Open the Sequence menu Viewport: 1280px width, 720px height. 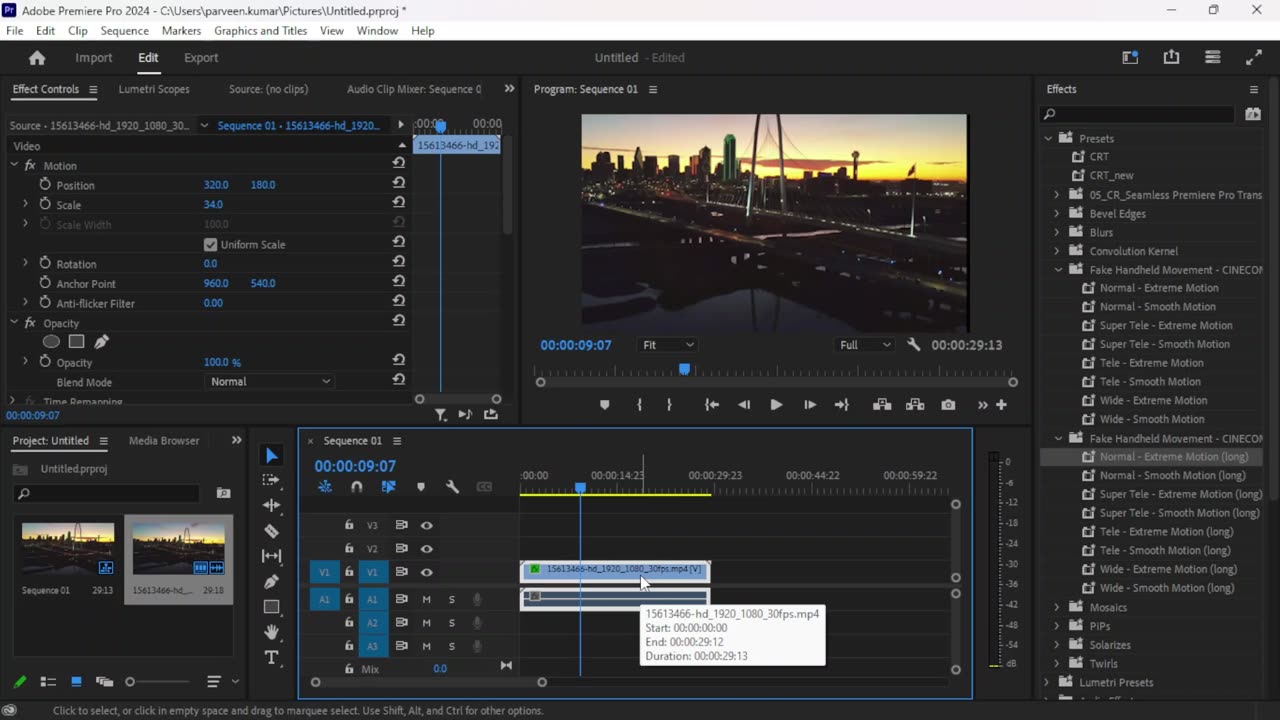point(124,31)
